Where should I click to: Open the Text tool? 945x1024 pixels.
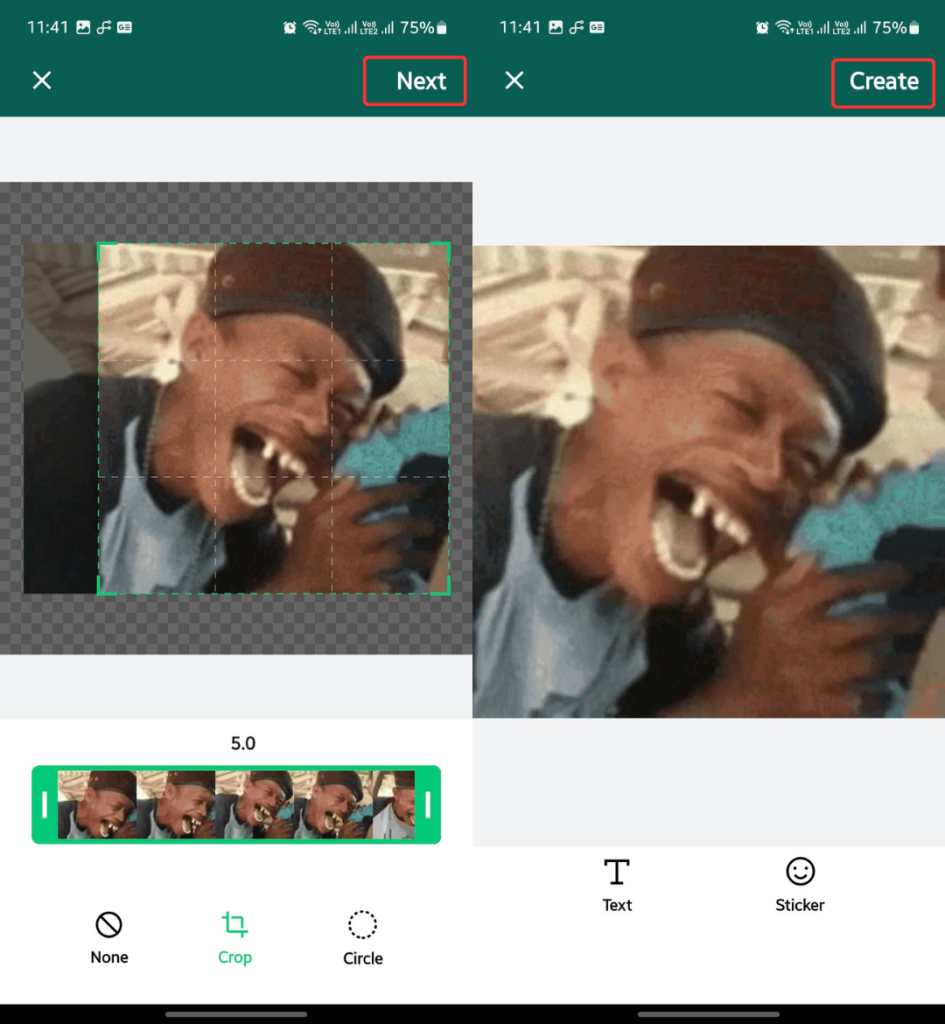617,884
